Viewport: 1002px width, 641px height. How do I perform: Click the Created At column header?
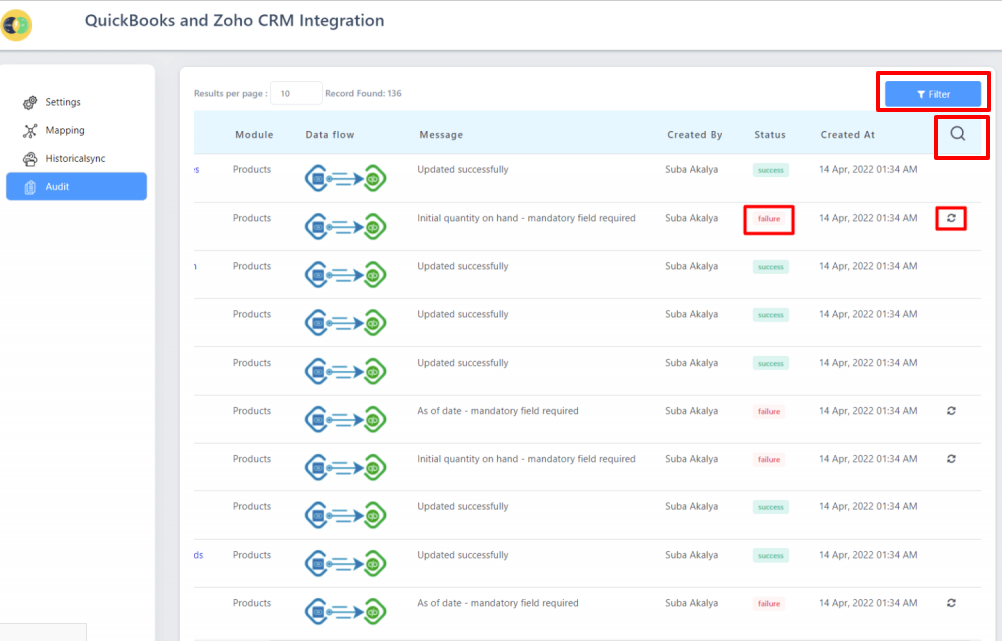point(847,135)
